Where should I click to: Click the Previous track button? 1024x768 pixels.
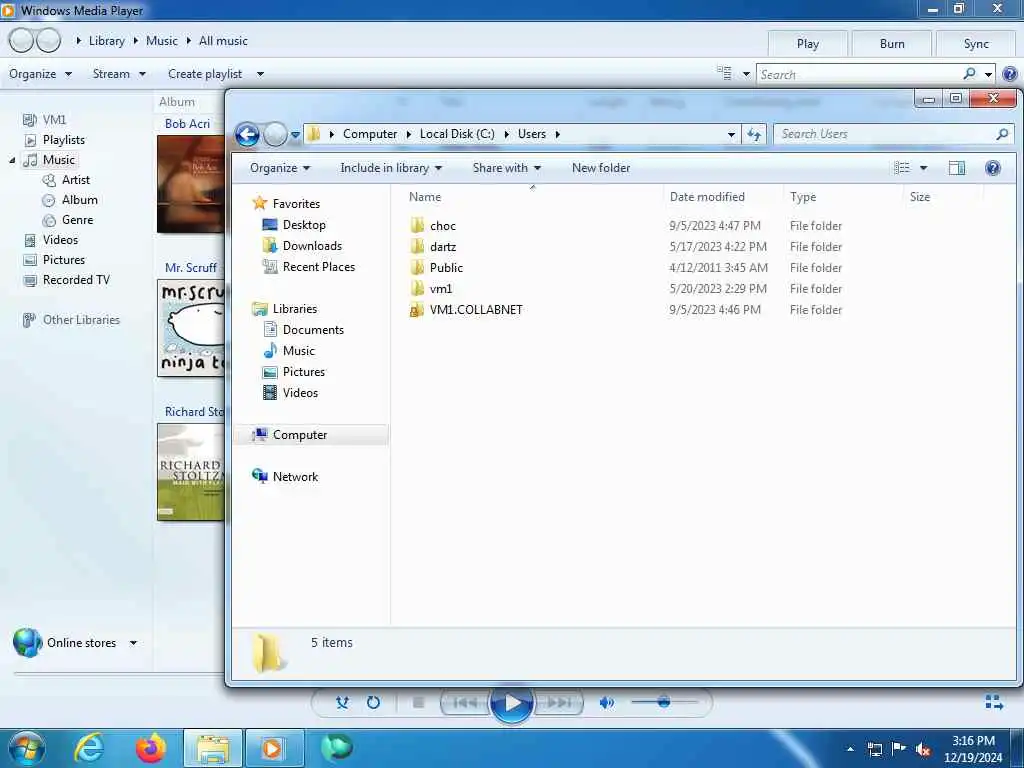[x=465, y=703]
